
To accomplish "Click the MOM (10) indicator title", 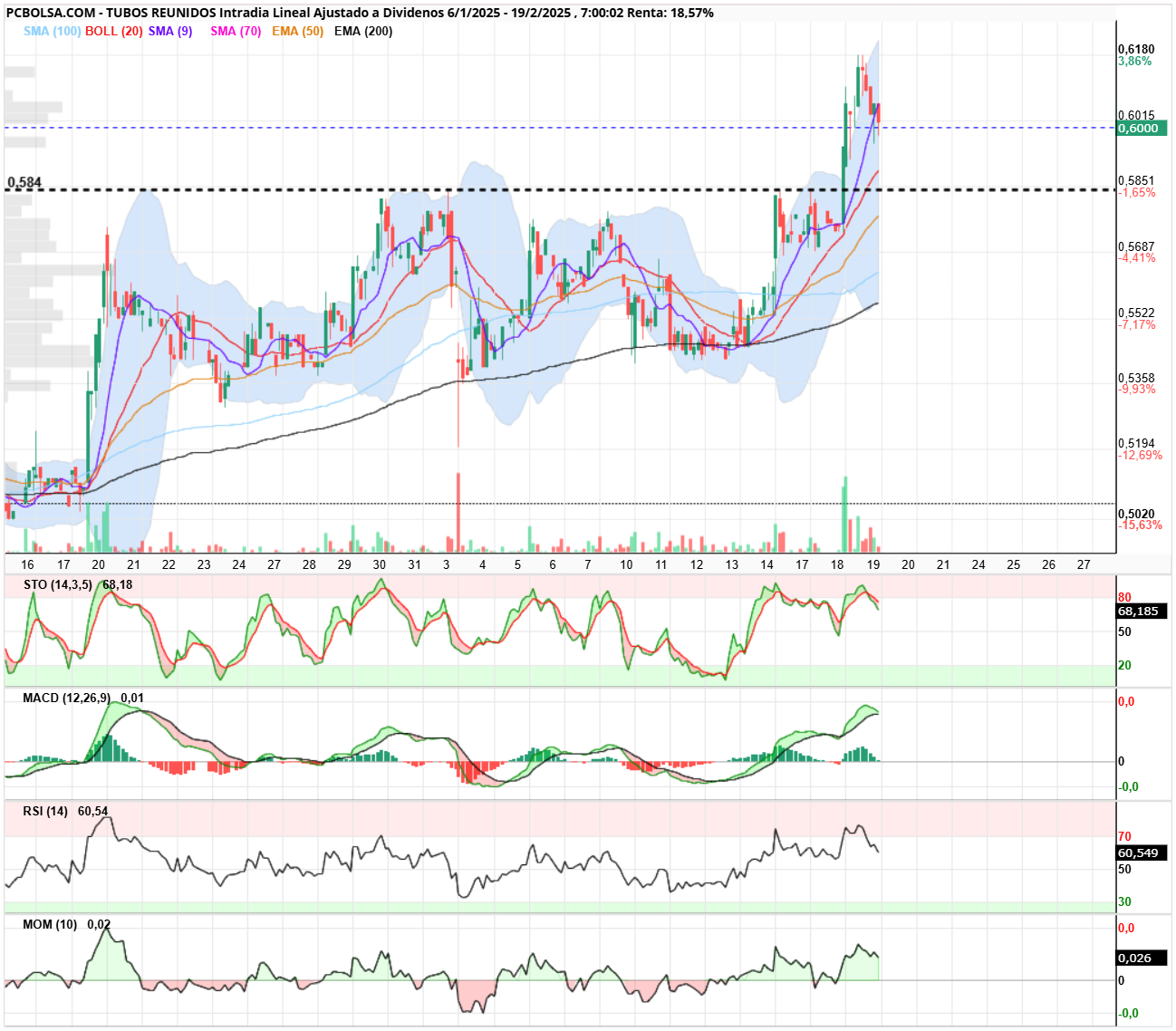I will 50,924.
